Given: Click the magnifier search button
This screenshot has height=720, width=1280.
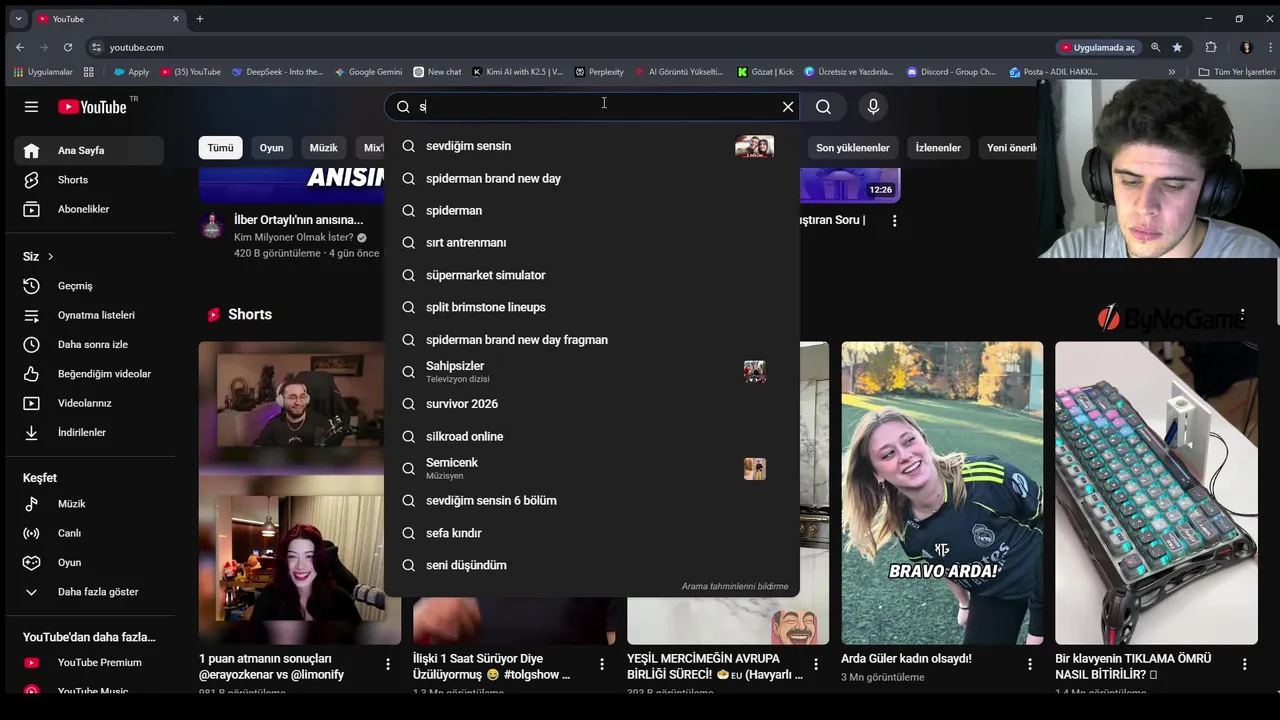Looking at the screenshot, I should tap(823, 107).
